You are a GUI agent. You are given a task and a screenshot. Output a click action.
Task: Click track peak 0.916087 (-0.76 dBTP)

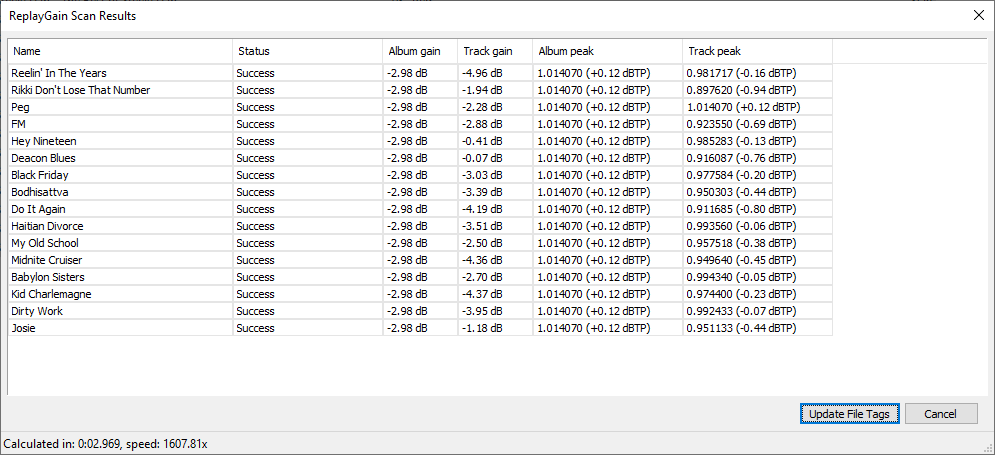coord(741,158)
